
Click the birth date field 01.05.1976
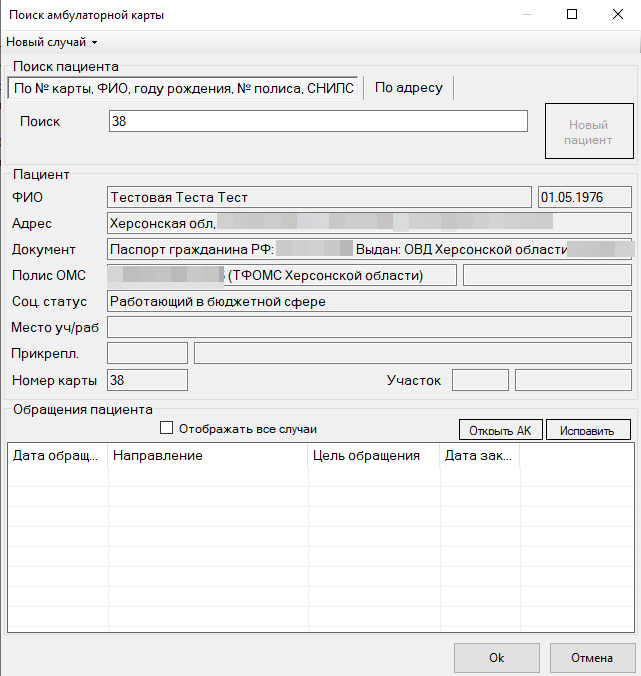(584, 197)
